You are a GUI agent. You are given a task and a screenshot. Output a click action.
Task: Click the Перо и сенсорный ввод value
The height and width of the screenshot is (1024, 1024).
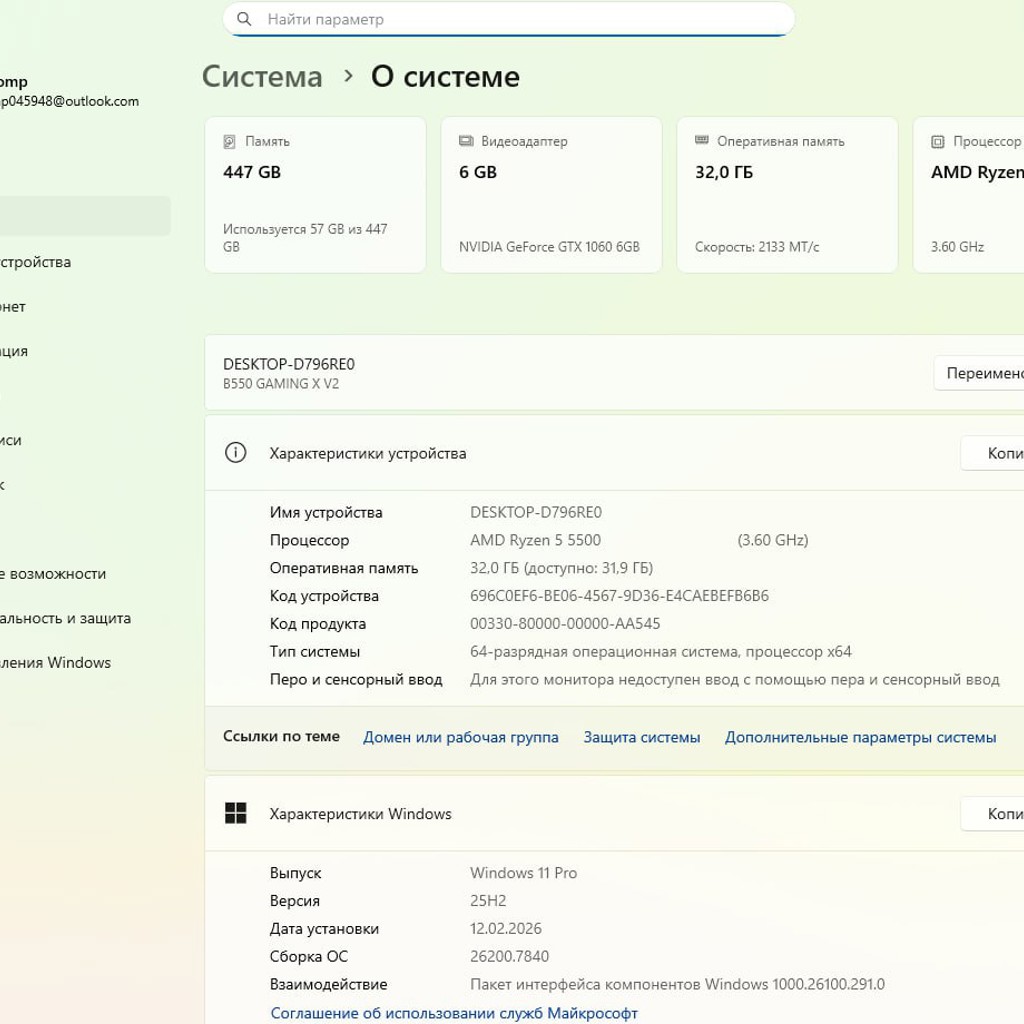pyautogui.click(x=735, y=680)
